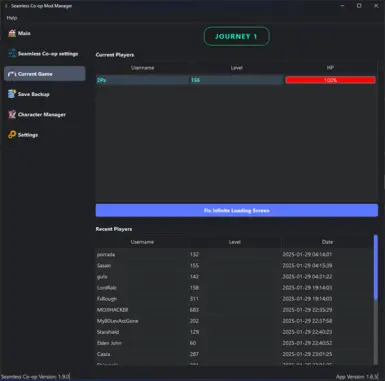Viewport: 385px width, 381px height.
Task: Click the Save Backup database icon
Action: click(x=12, y=94)
